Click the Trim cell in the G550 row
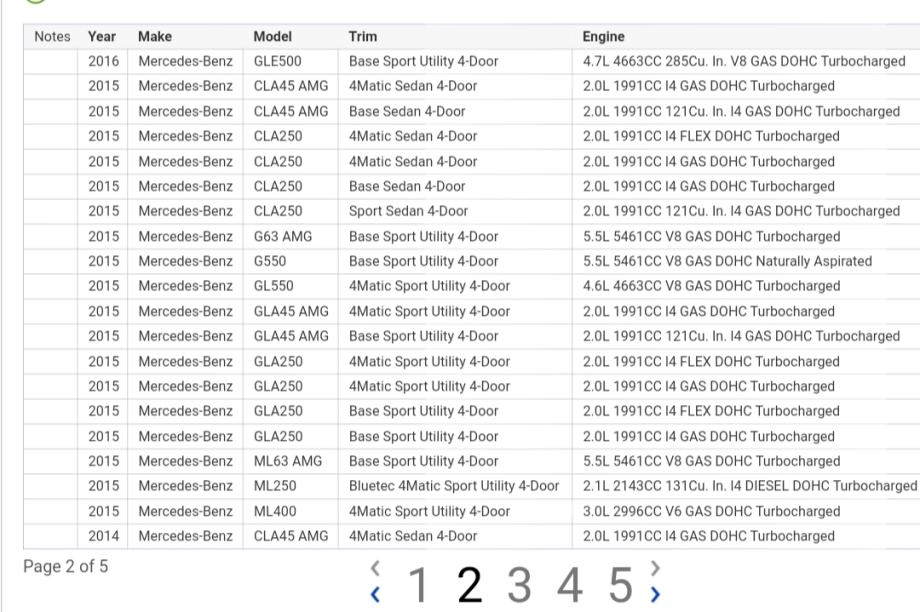Image resolution: width=920 pixels, height=612 pixels. tap(455, 261)
